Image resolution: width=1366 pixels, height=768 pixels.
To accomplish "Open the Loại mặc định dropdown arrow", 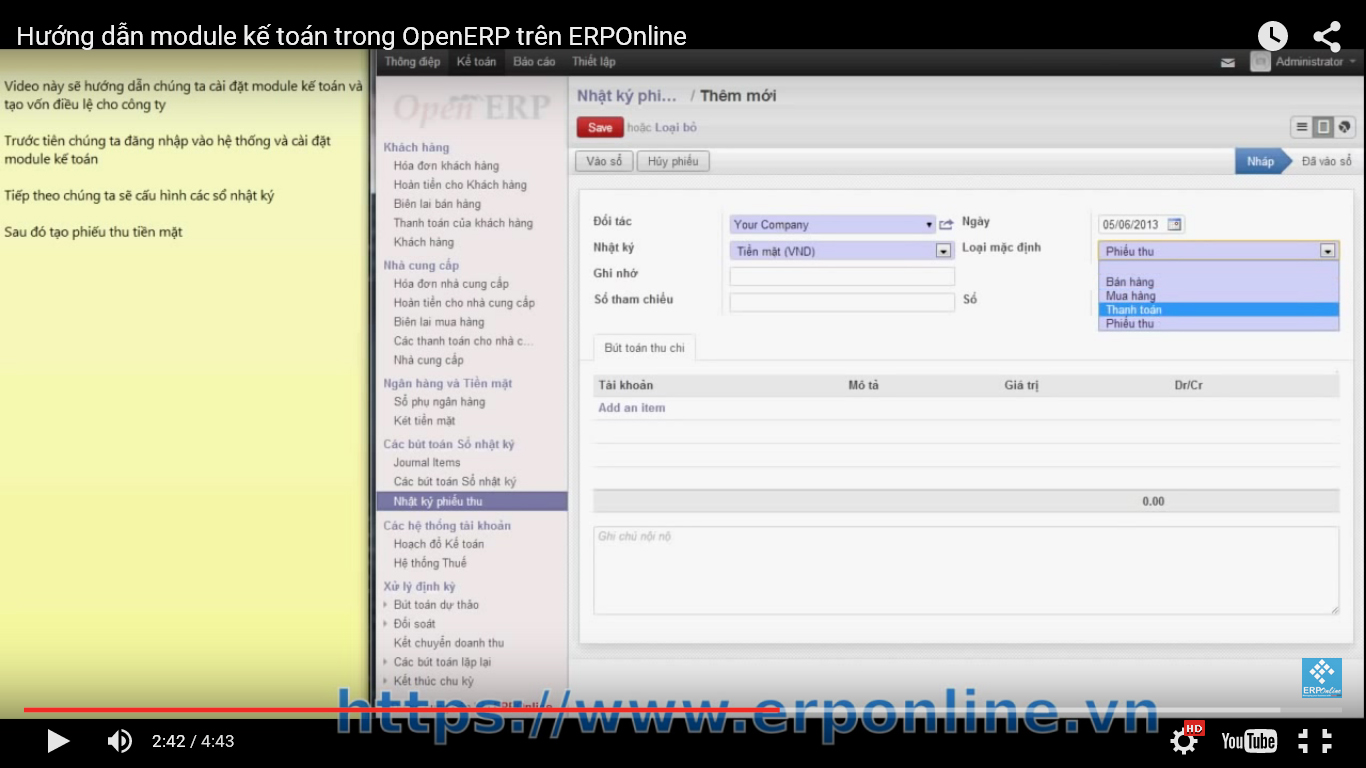I will pyautogui.click(x=1328, y=251).
